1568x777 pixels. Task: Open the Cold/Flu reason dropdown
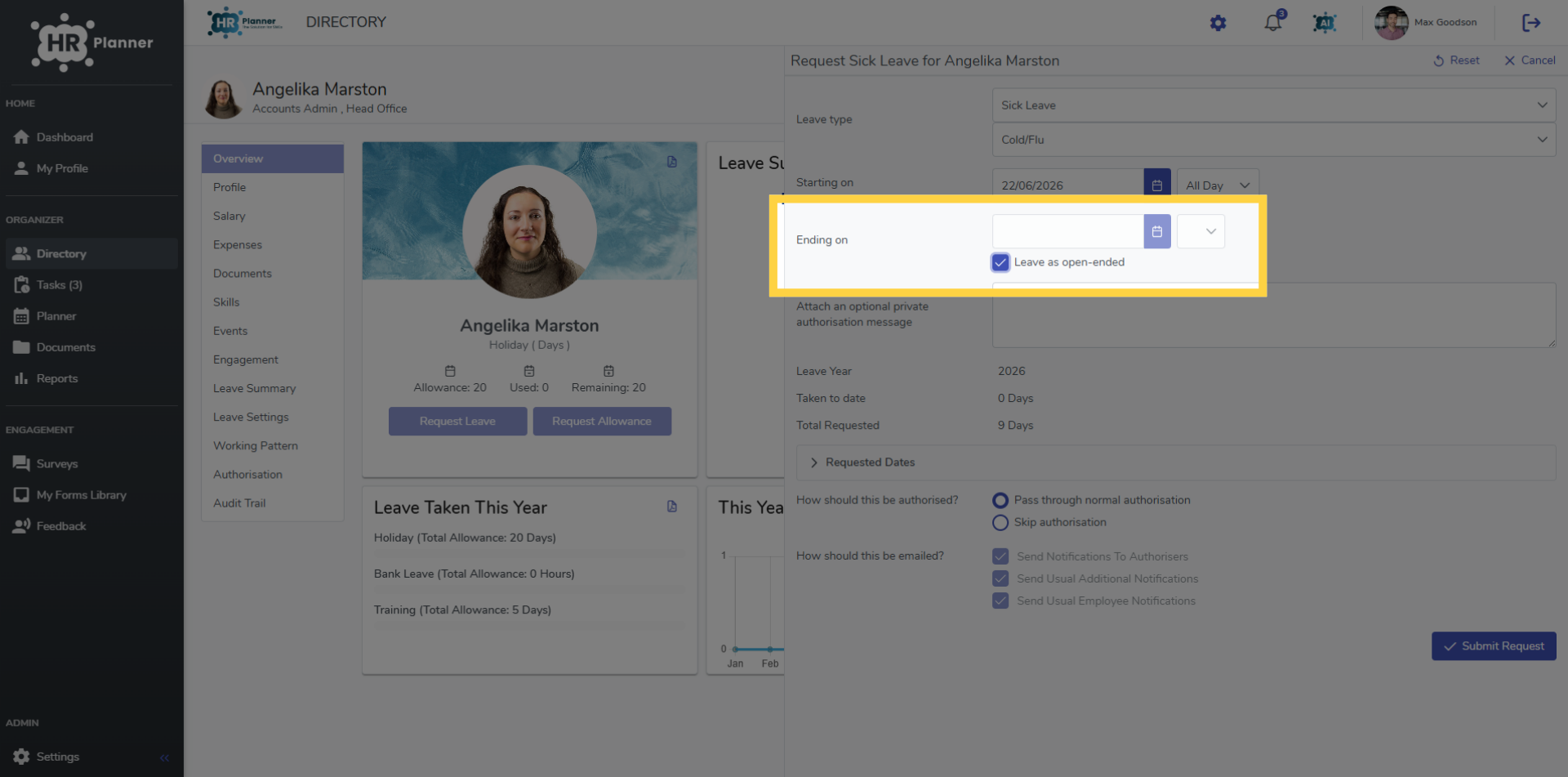[x=1274, y=140]
